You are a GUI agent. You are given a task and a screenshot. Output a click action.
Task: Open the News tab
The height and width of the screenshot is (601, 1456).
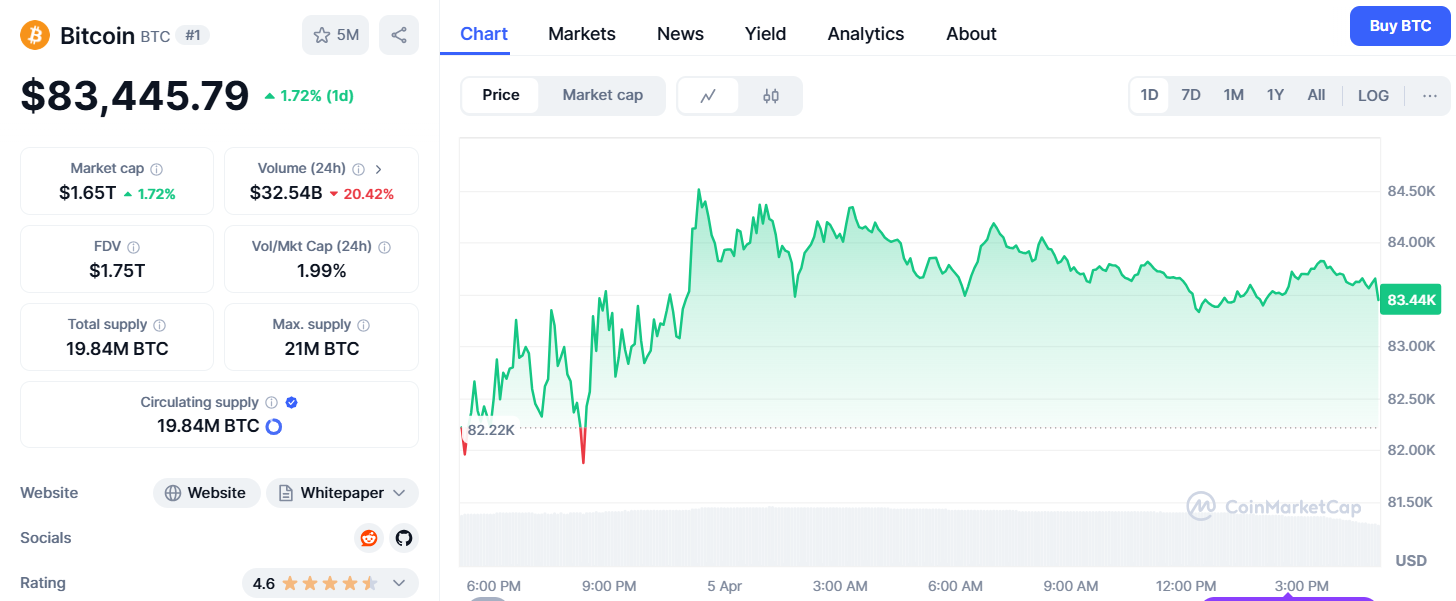(680, 34)
